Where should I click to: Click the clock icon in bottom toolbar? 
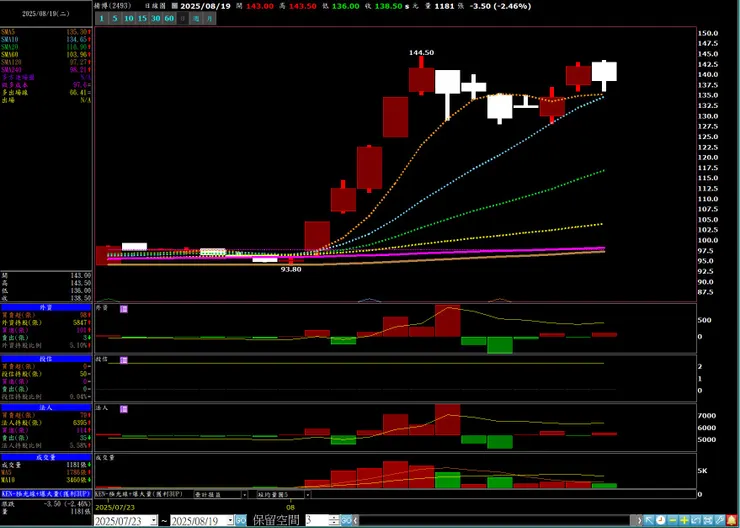pyautogui.click(x=661, y=520)
